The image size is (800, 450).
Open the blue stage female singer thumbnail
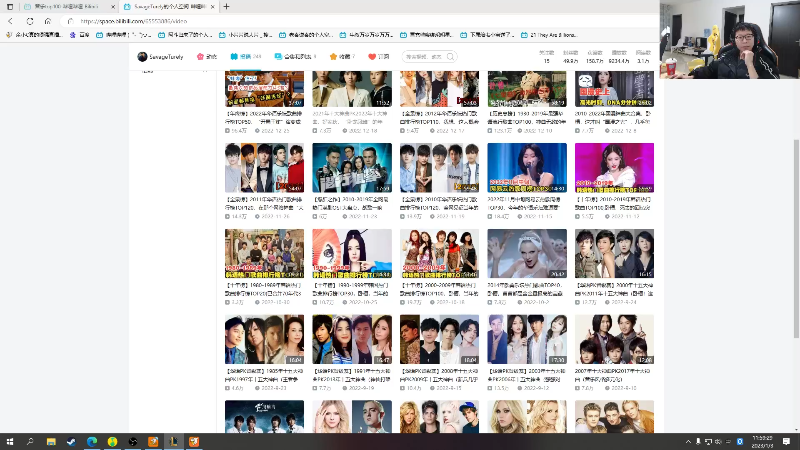(x=527, y=168)
